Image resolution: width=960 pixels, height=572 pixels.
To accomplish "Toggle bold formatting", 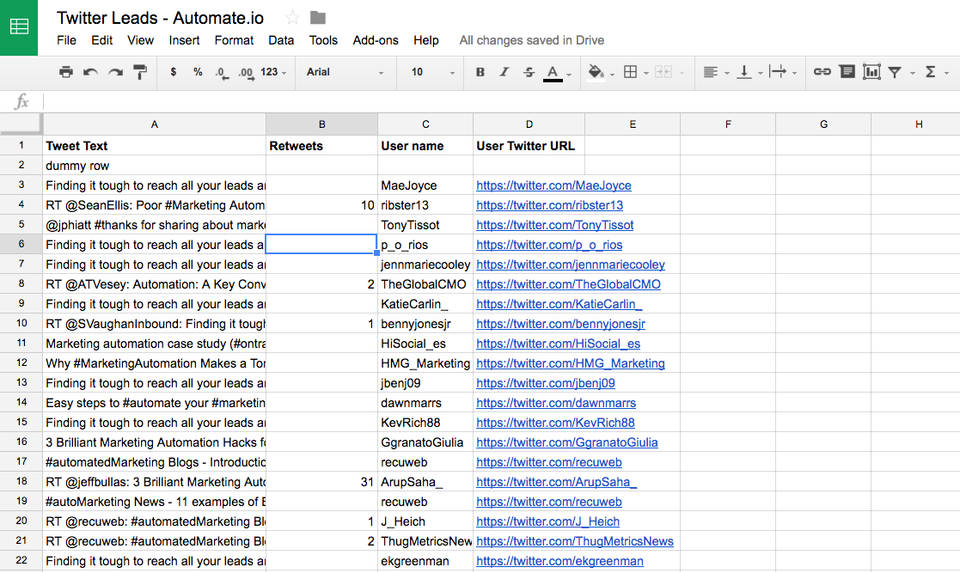I will tap(480, 72).
